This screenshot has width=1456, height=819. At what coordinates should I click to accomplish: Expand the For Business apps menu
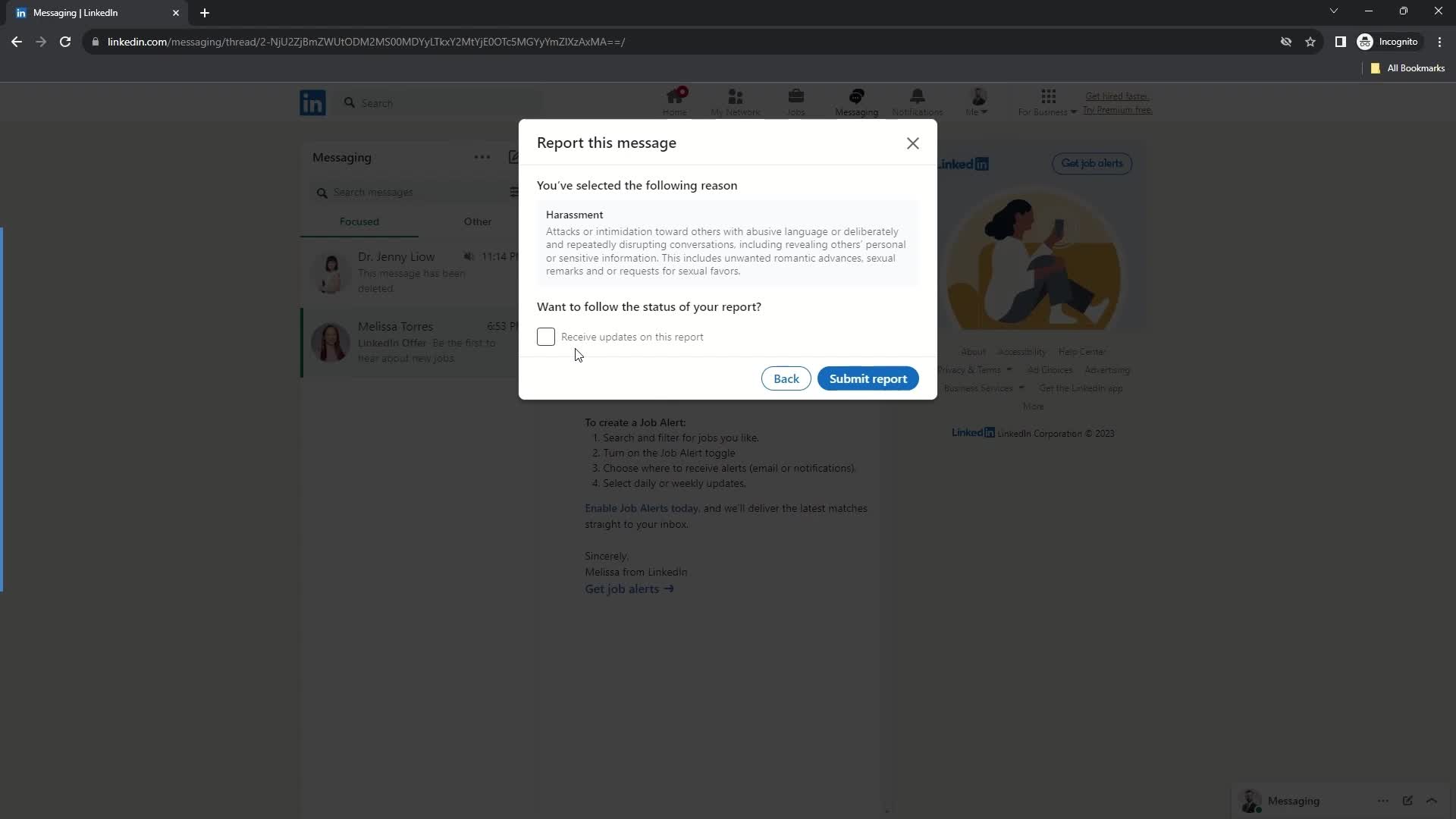click(1047, 102)
